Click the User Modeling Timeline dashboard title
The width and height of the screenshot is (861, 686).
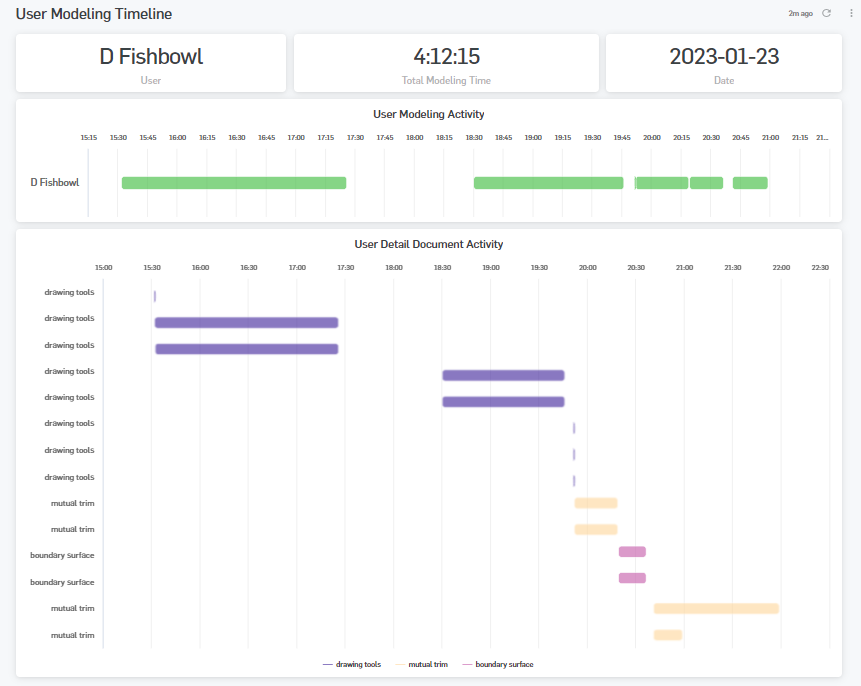[x=93, y=14]
